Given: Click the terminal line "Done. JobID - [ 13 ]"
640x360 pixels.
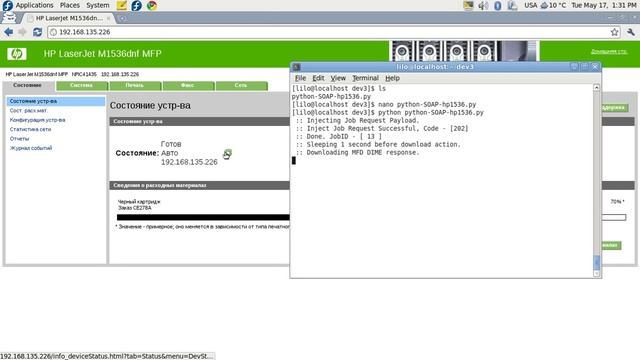Looking at the screenshot, I should tap(339, 136).
